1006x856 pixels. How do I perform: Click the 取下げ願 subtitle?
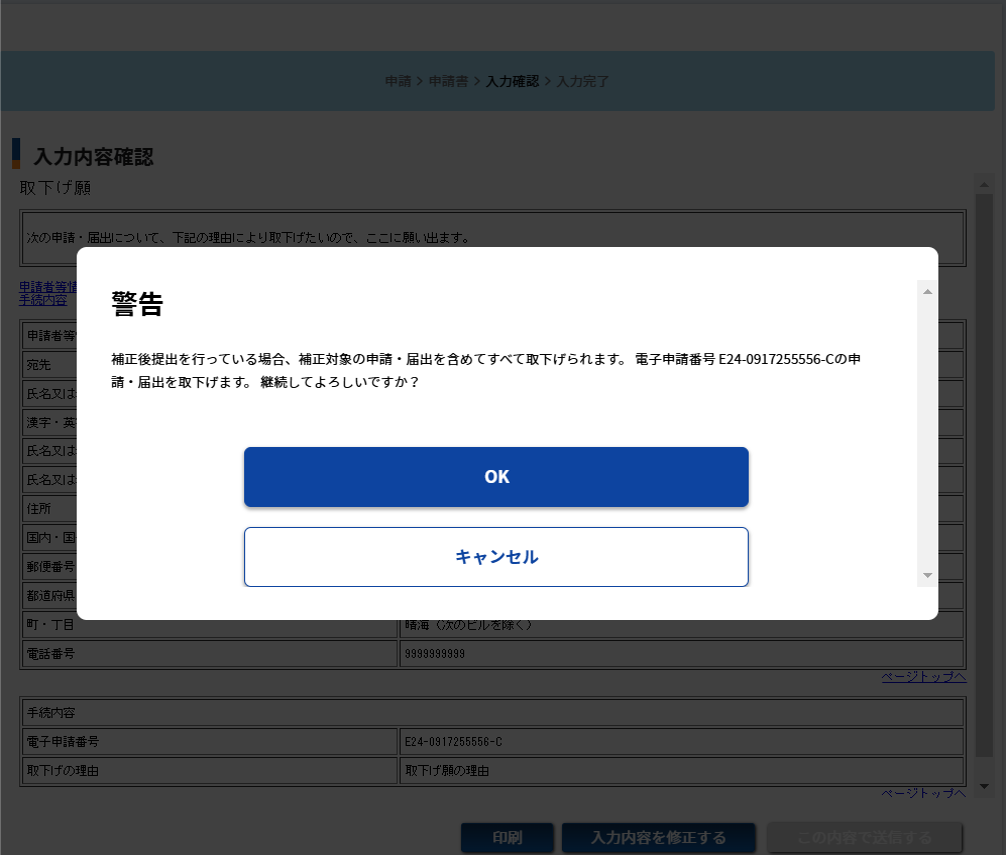(x=55, y=188)
